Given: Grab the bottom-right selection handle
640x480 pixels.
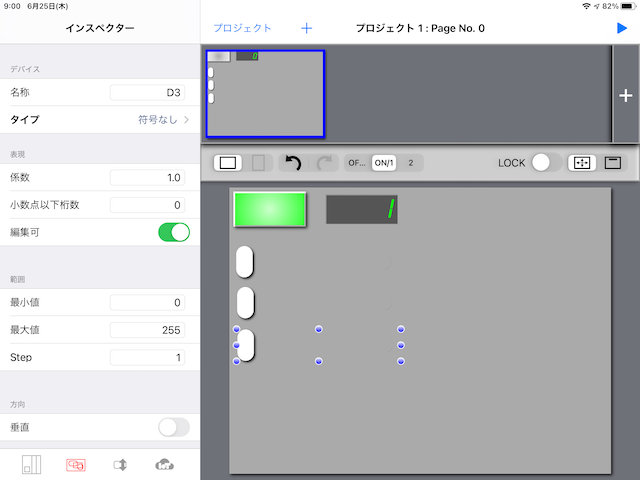Looking at the screenshot, I should [x=401, y=361].
